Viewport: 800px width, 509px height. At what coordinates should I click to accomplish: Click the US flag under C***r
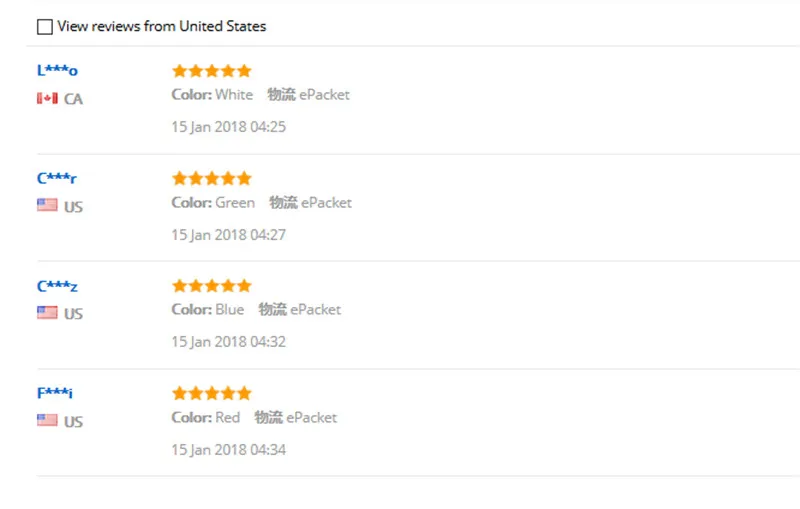(x=47, y=205)
